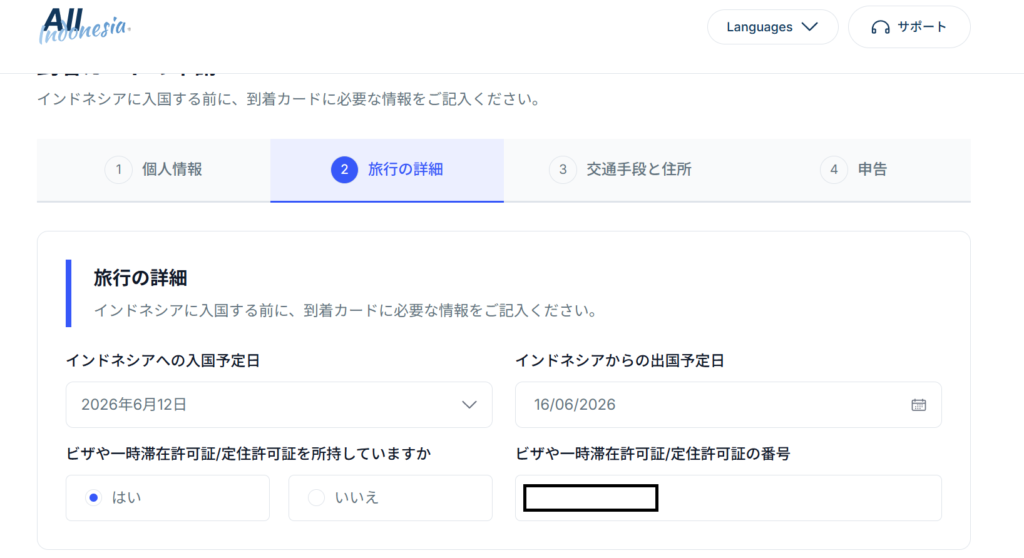Click the インドネシアへの入国予定日 label
Screen dimensions: 1024x558
tap(163, 361)
